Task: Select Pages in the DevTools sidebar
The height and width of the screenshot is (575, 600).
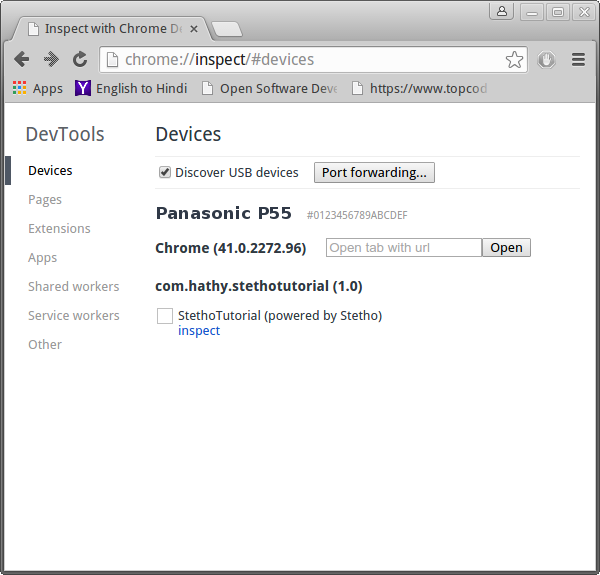Action: (x=45, y=200)
